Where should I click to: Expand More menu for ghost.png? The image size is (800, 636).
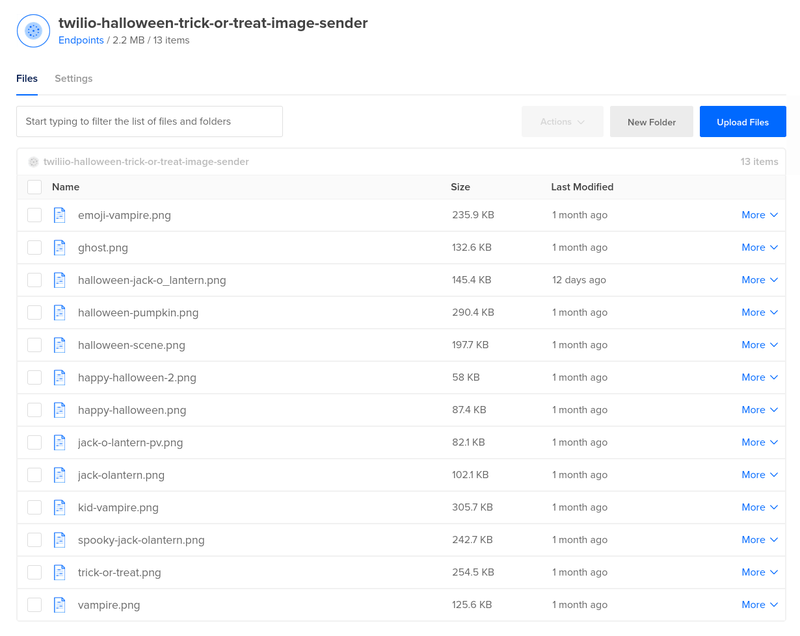[759, 248]
